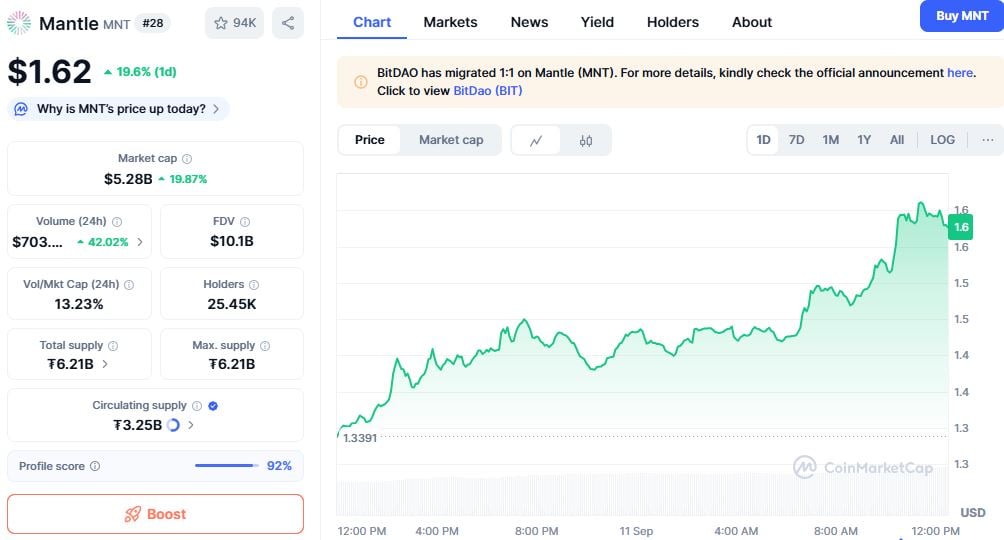
Task: Open Market cap info icon
Action: pyautogui.click(x=187, y=159)
